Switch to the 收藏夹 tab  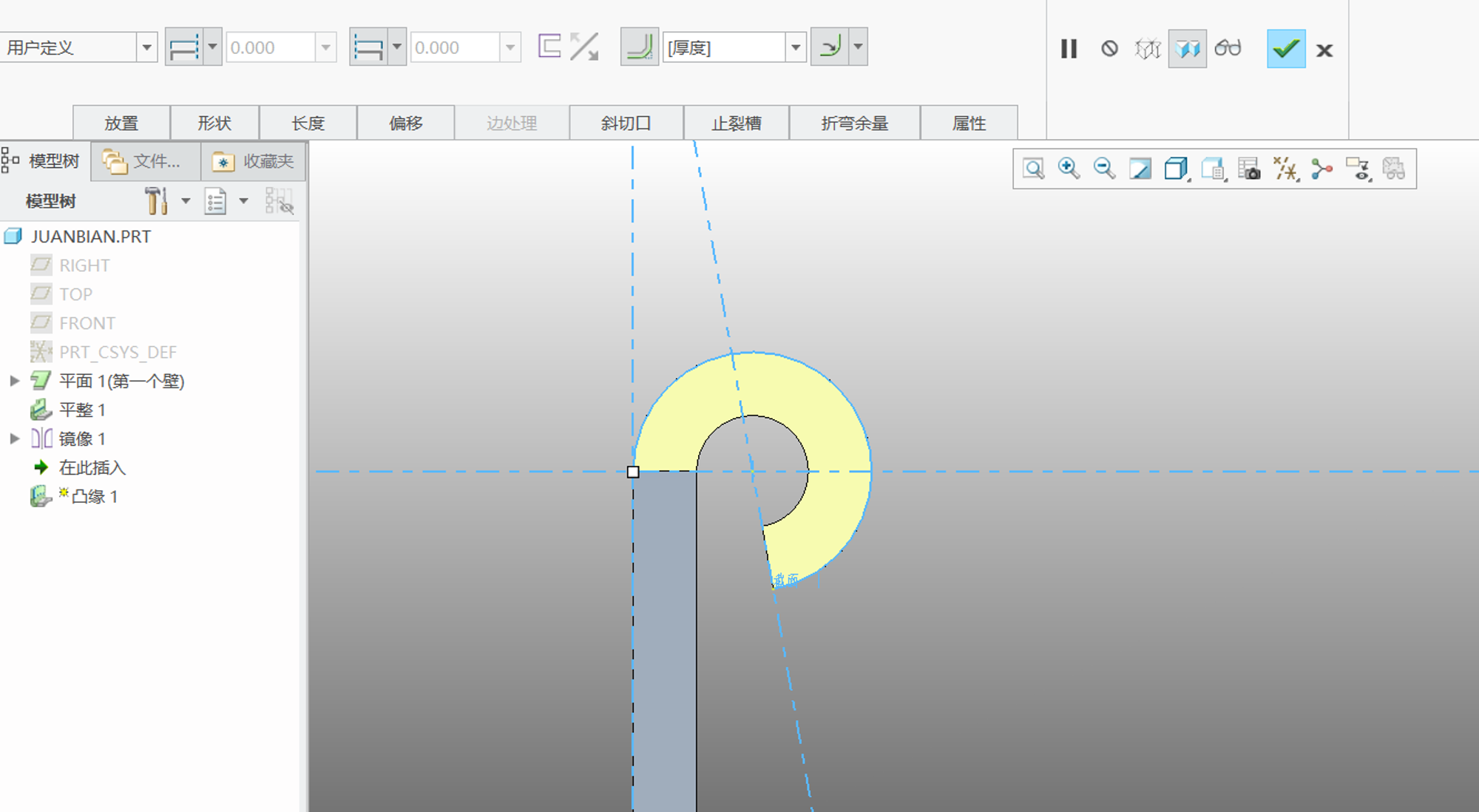pyautogui.click(x=254, y=161)
